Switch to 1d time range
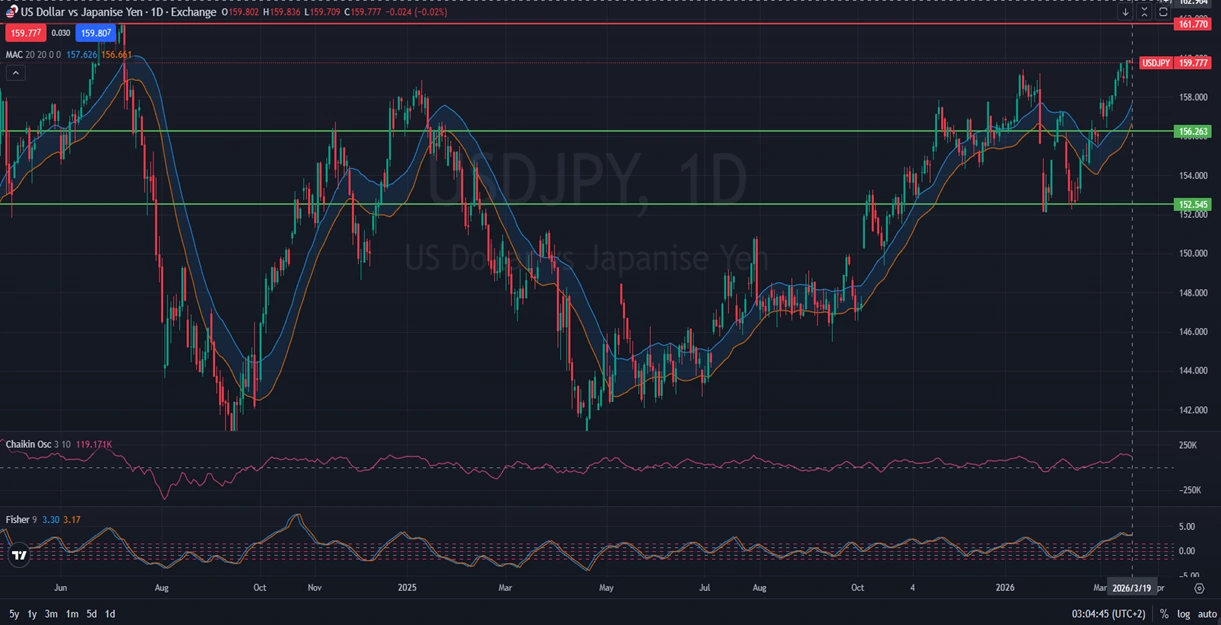Image resolution: width=1221 pixels, height=625 pixels. coord(110,614)
